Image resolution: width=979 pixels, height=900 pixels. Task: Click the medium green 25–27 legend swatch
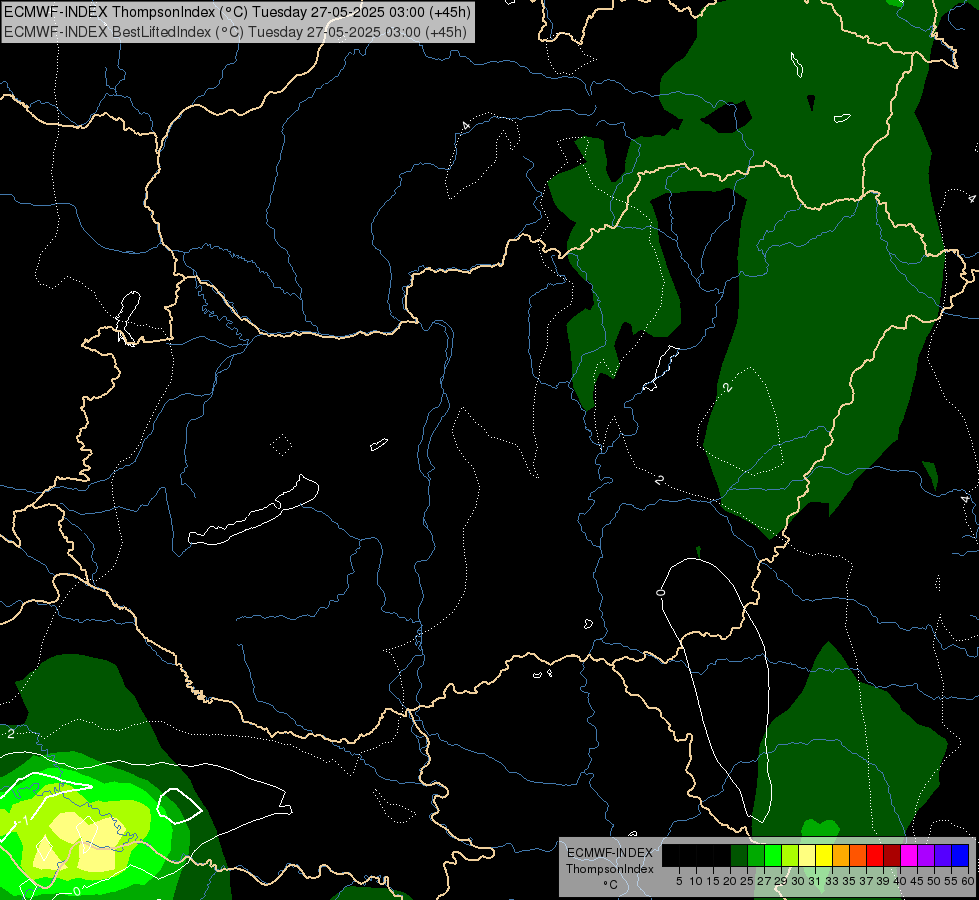[x=755, y=855]
